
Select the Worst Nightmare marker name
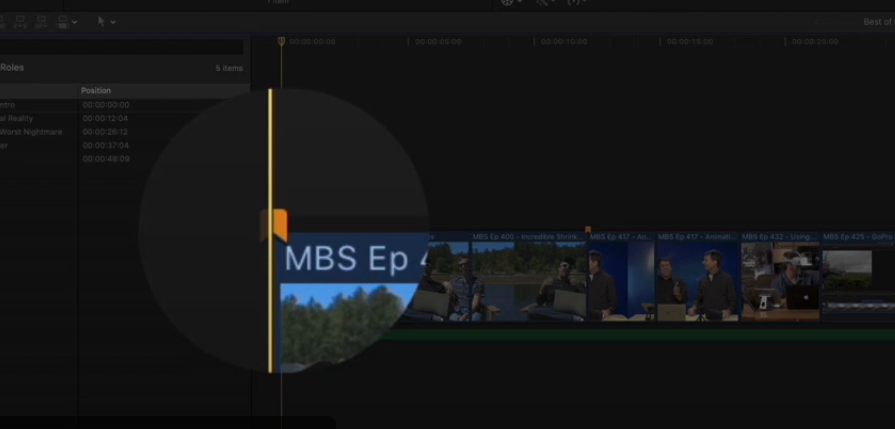[x=31, y=132]
